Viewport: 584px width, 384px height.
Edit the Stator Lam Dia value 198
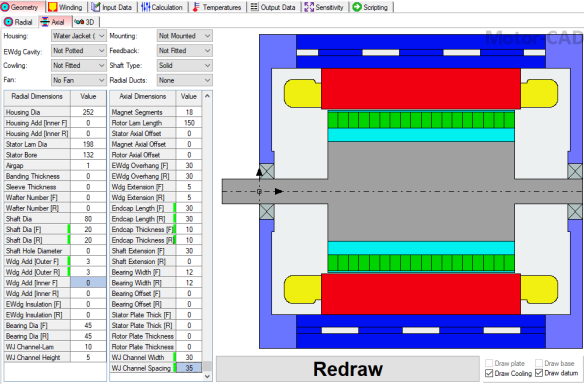click(88, 144)
